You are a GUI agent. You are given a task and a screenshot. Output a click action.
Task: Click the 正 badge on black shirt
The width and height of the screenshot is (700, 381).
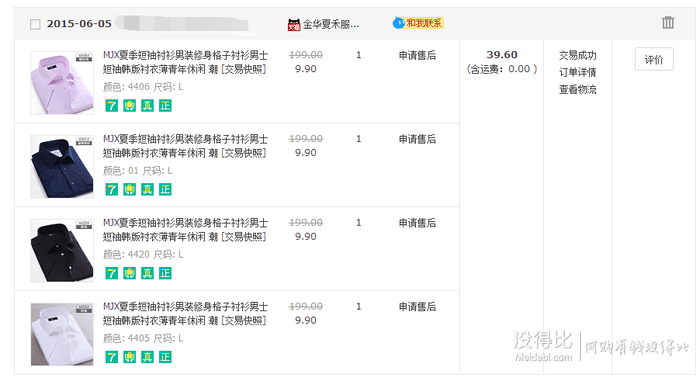pyautogui.click(x=165, y=273)
